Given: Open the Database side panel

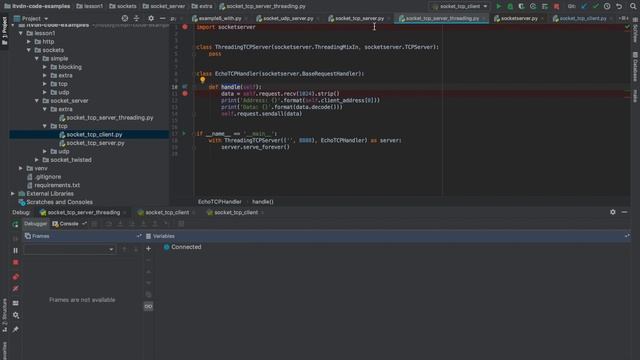Looking at the screenshot, I should pos(635,67).
